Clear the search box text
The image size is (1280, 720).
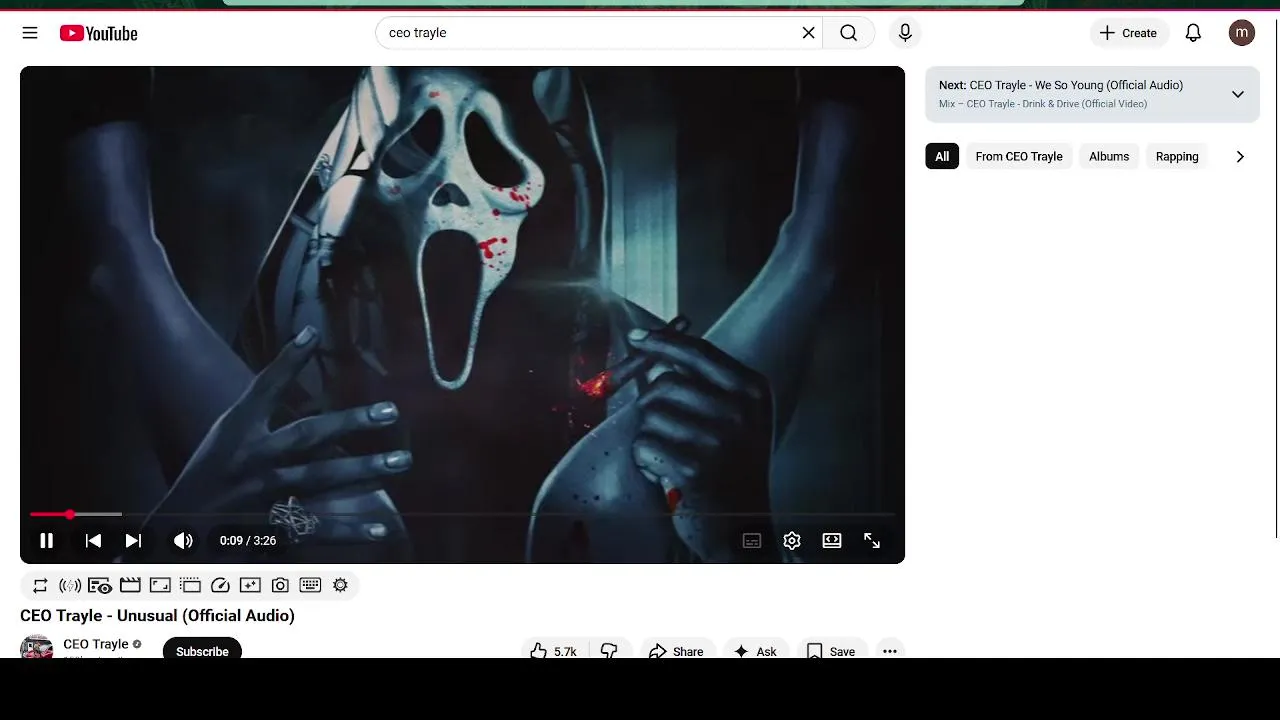(x=808, y=33)
